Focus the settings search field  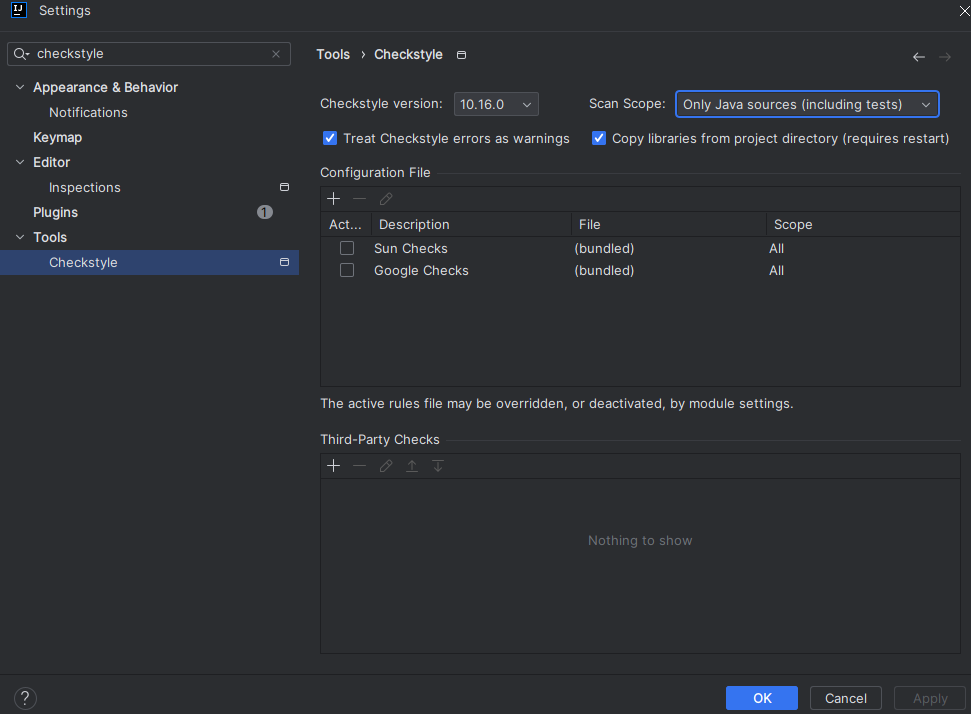[149, 54]
